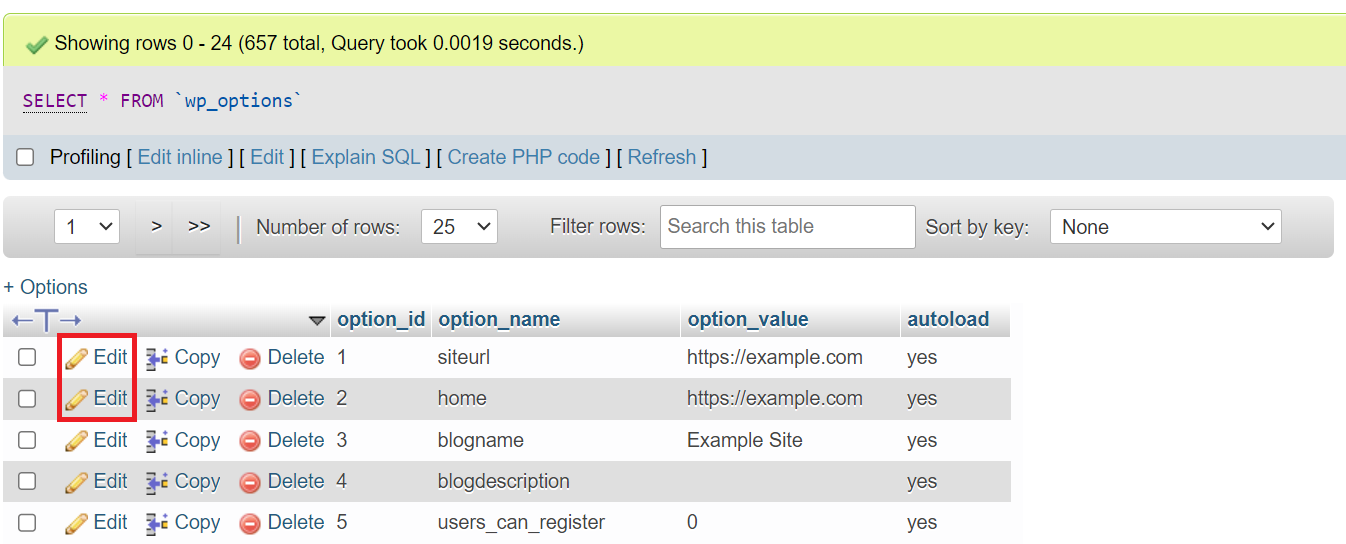Image resolution: width=1346 pixels, height=544 pixels.
Task: Sort by the autoload column header
Action: pyautogui.click(x=947, y=320)
